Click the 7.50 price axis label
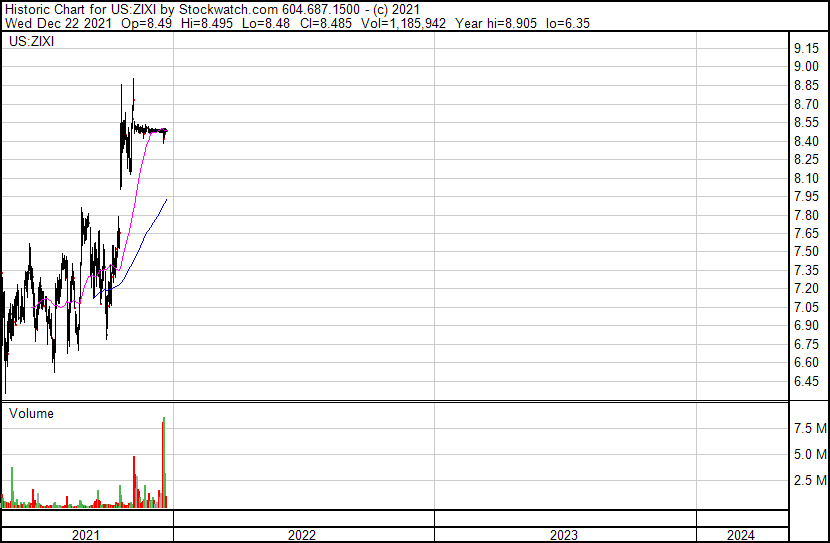Image resolution: width=830 pixels, height=543 pixels. pos(806,252)
